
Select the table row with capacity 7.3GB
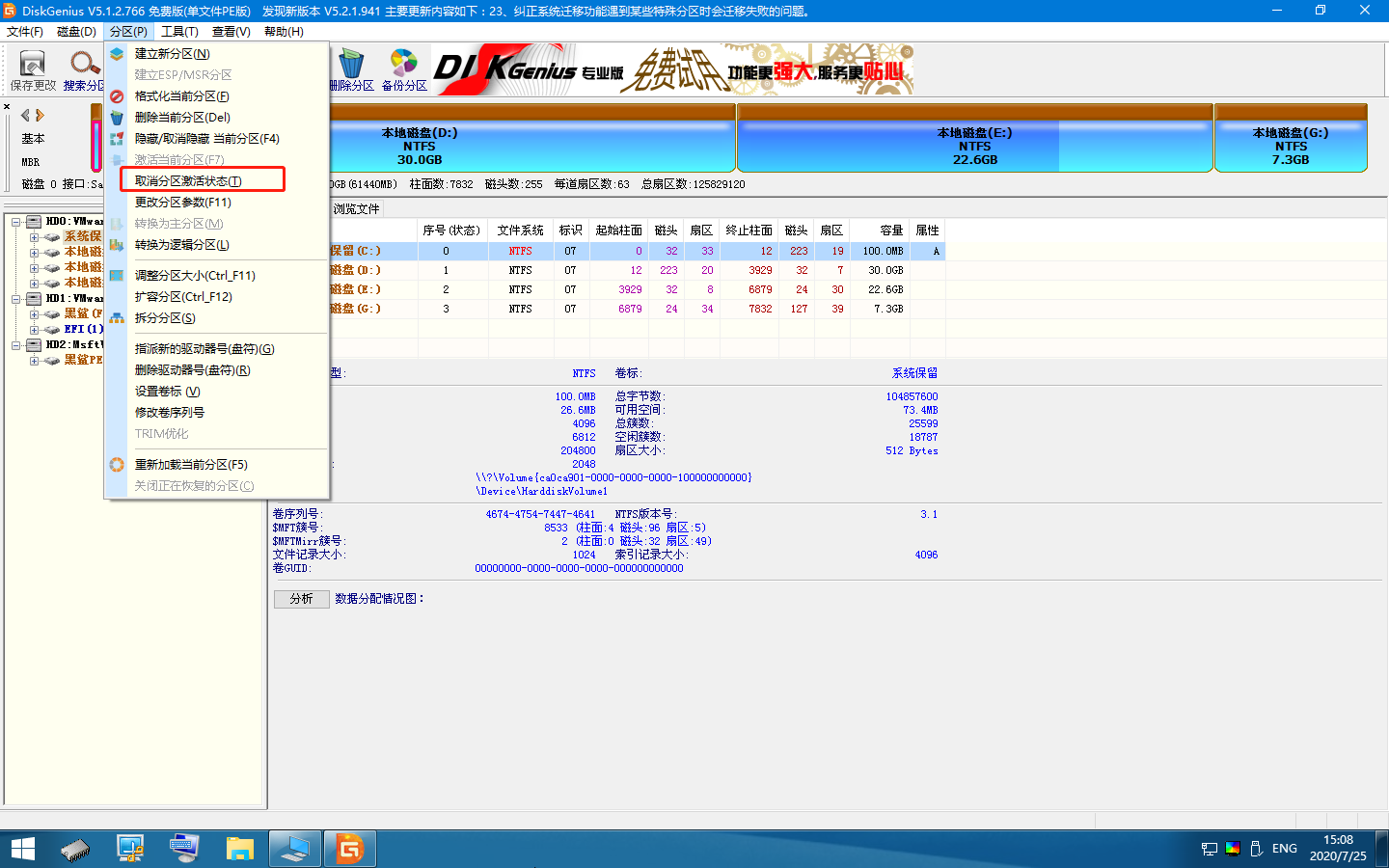point(637,309)
